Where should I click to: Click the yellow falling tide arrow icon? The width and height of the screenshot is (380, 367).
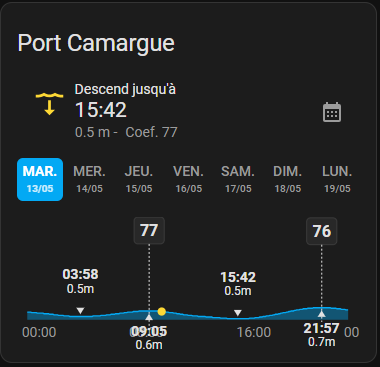coord(49,104)
